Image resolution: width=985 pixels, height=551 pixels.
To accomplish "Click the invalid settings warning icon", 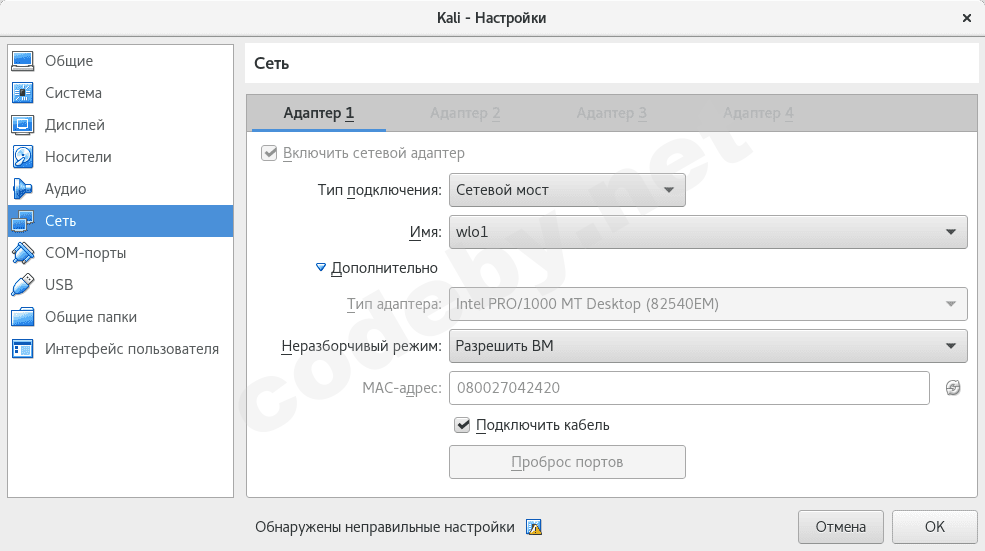I will [x=534, y=527].
